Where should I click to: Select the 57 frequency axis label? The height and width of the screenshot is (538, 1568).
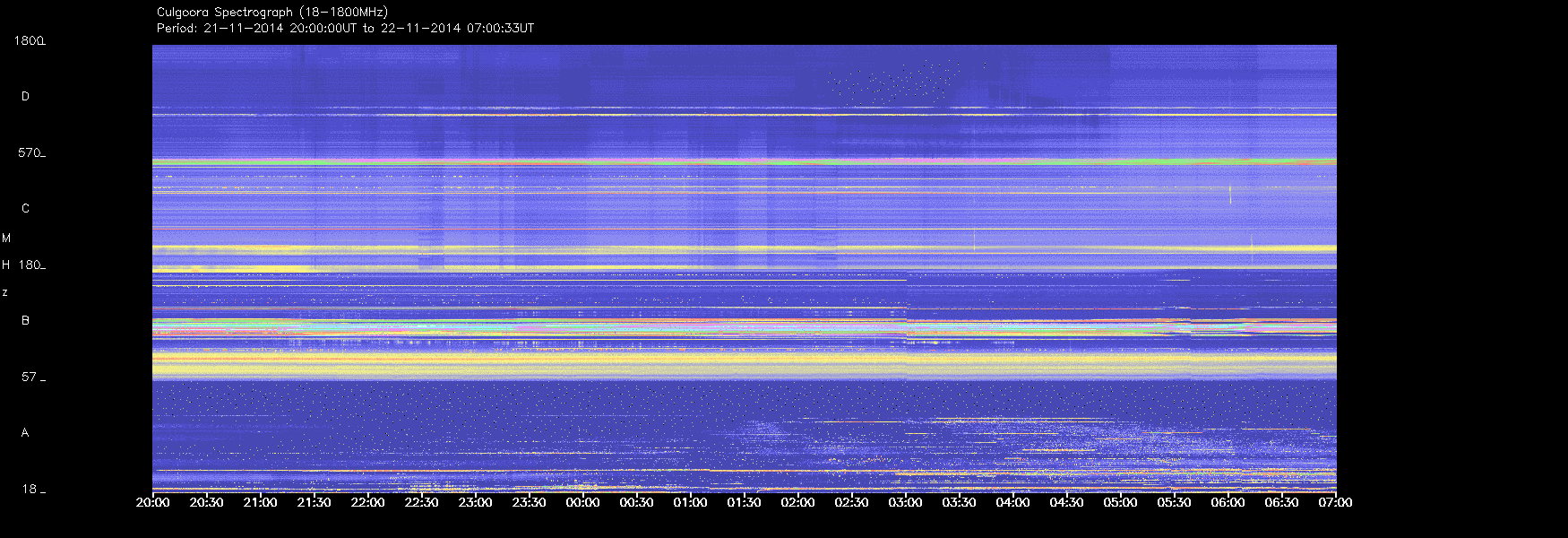pos(30,377)
